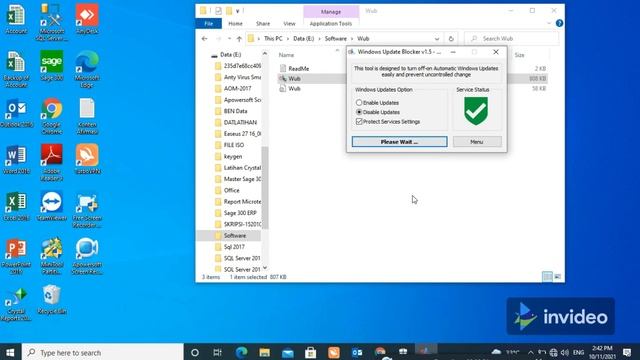Open Crystal Reports desktop icon

[x=16, y=303]
